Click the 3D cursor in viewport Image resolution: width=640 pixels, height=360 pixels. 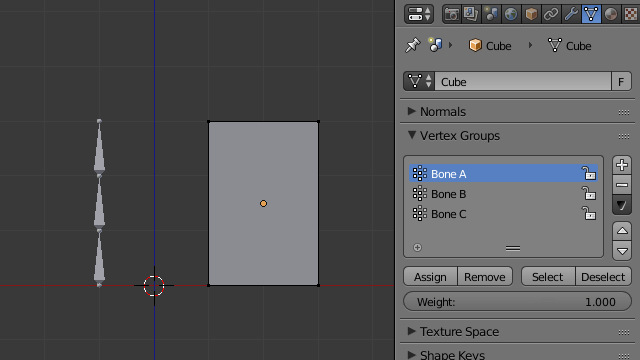click(154, 286)
